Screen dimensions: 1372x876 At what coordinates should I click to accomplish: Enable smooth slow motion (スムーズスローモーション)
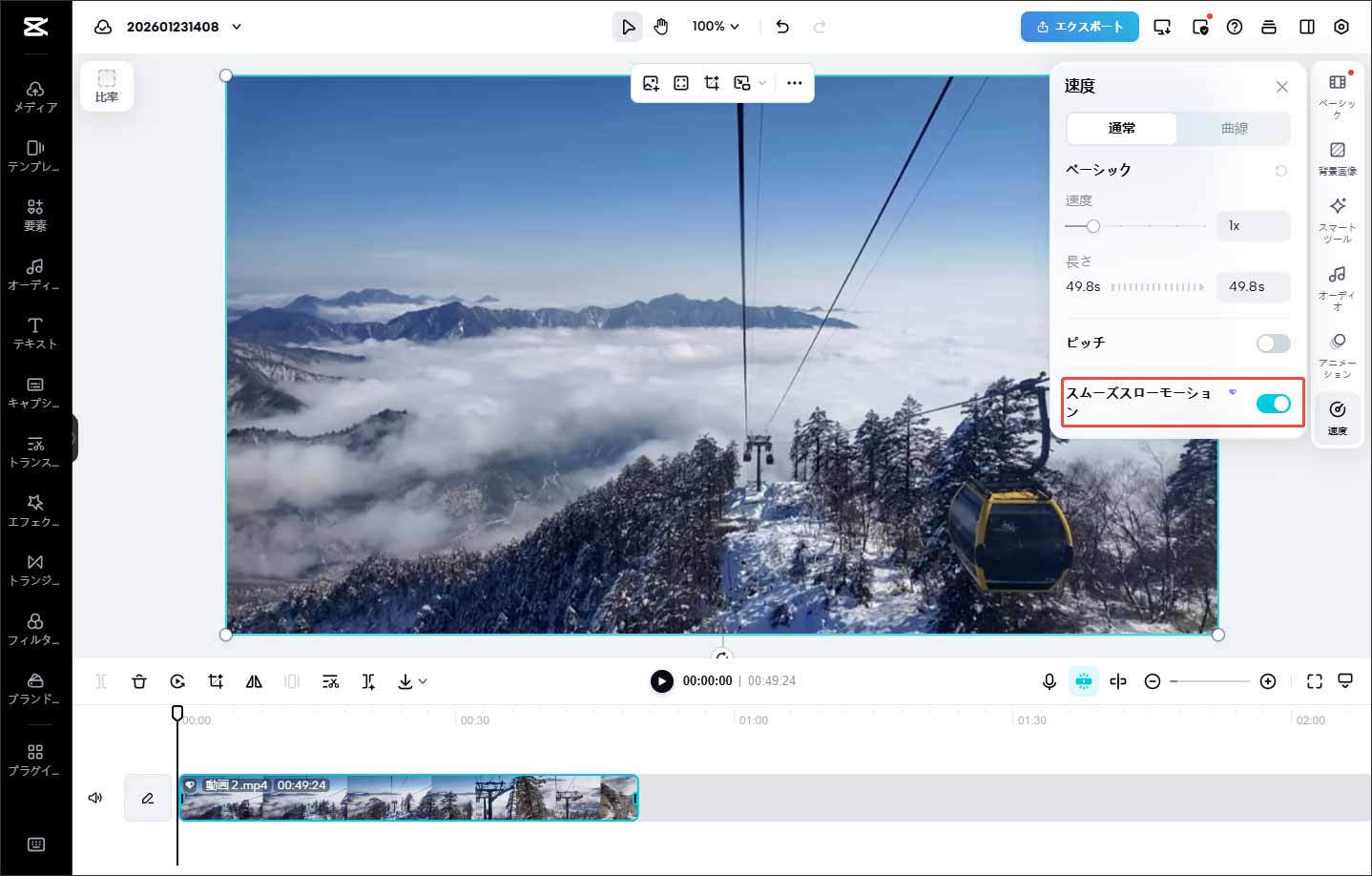click(1274, 403)
